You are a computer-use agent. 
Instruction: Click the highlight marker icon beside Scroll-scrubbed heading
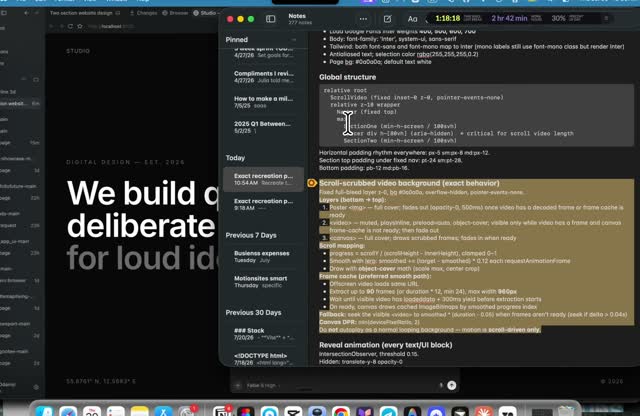pos(312,183)
